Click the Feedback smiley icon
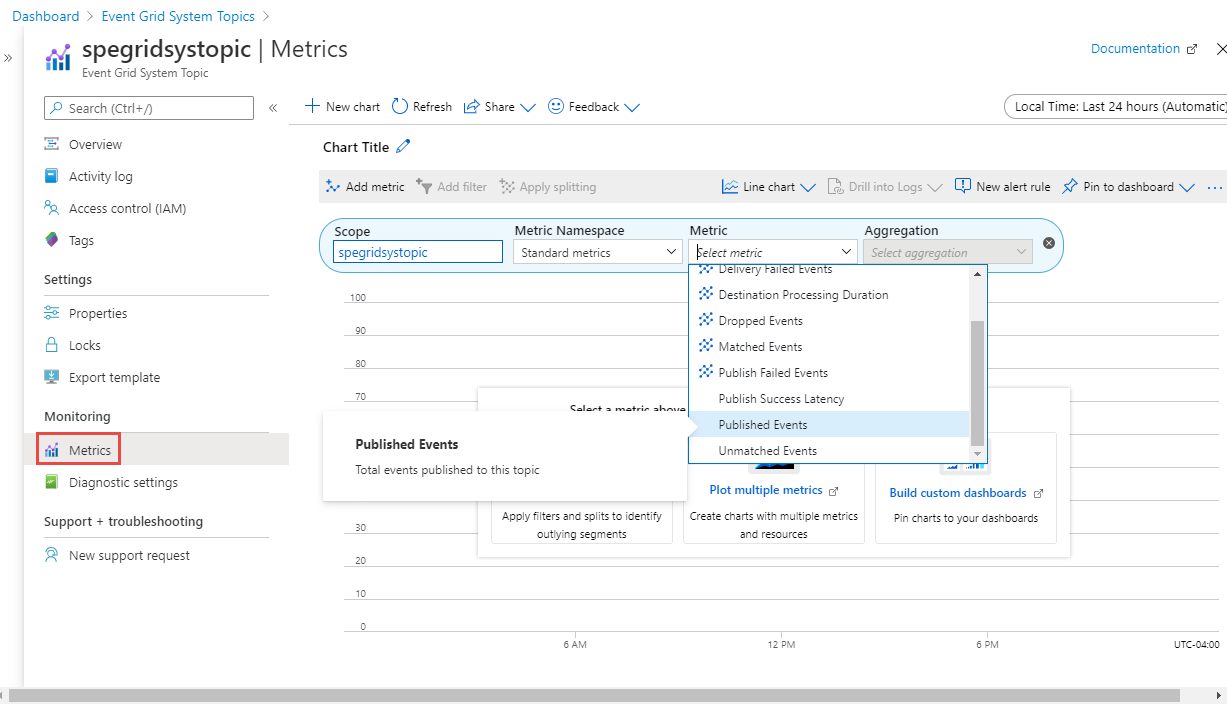 (x=555, y=106)
